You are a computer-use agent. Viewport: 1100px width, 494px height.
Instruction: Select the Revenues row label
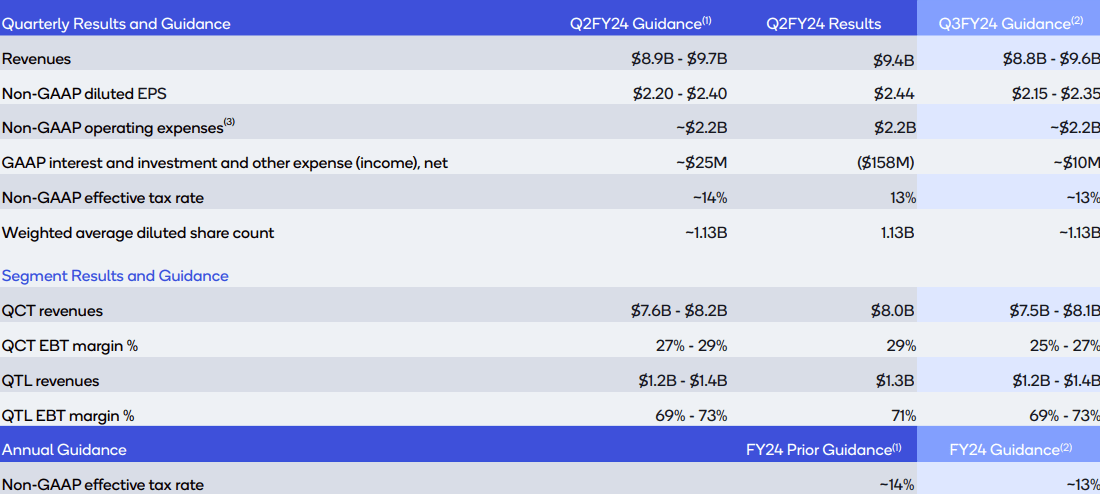37,59
